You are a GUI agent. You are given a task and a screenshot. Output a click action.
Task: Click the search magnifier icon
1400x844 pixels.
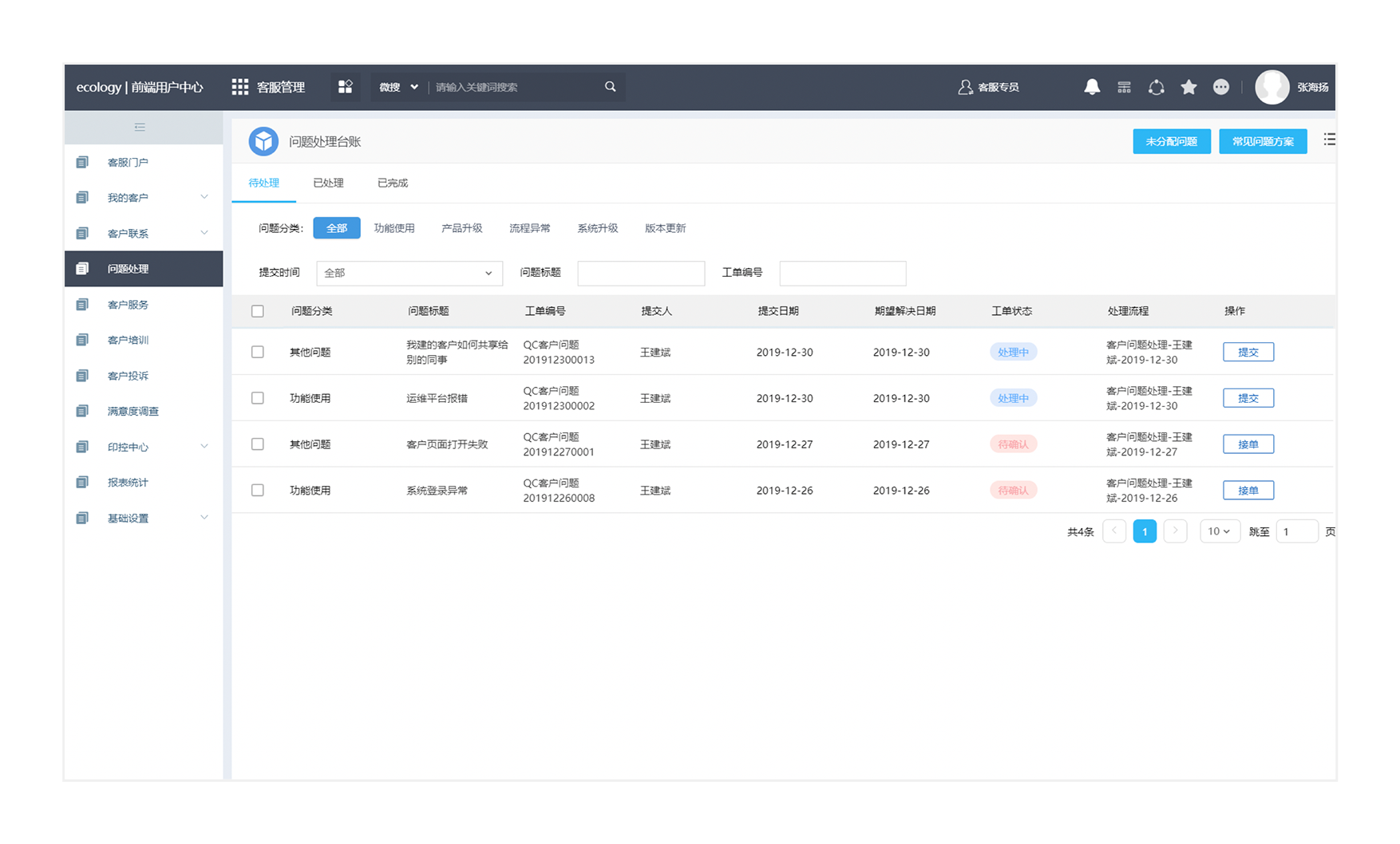point(610,87)
